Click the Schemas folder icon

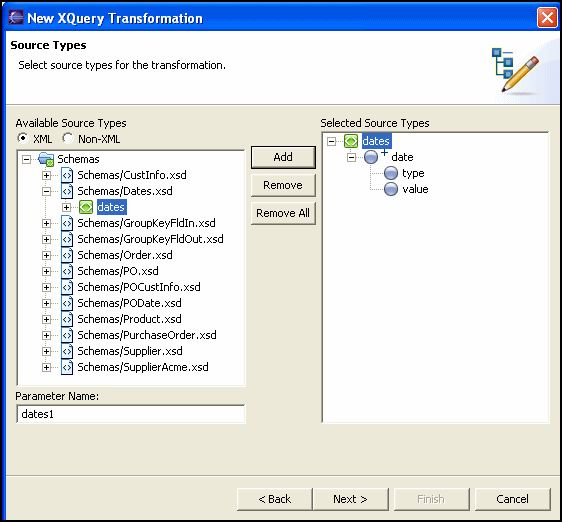[x=46, y=159]
